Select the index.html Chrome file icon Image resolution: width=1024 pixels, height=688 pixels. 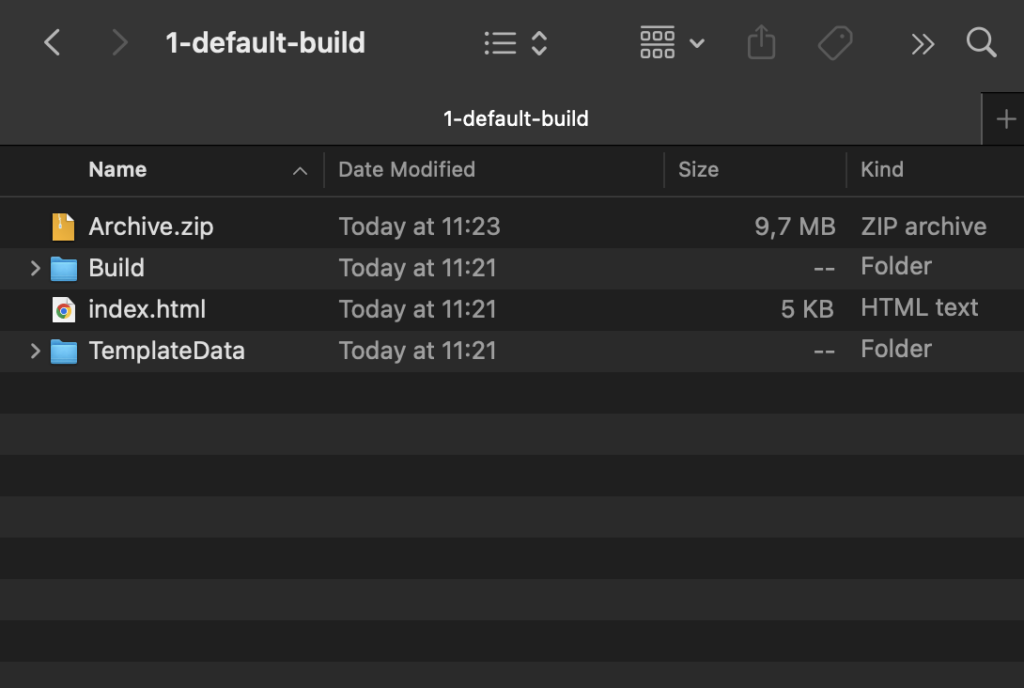point(63,310)
